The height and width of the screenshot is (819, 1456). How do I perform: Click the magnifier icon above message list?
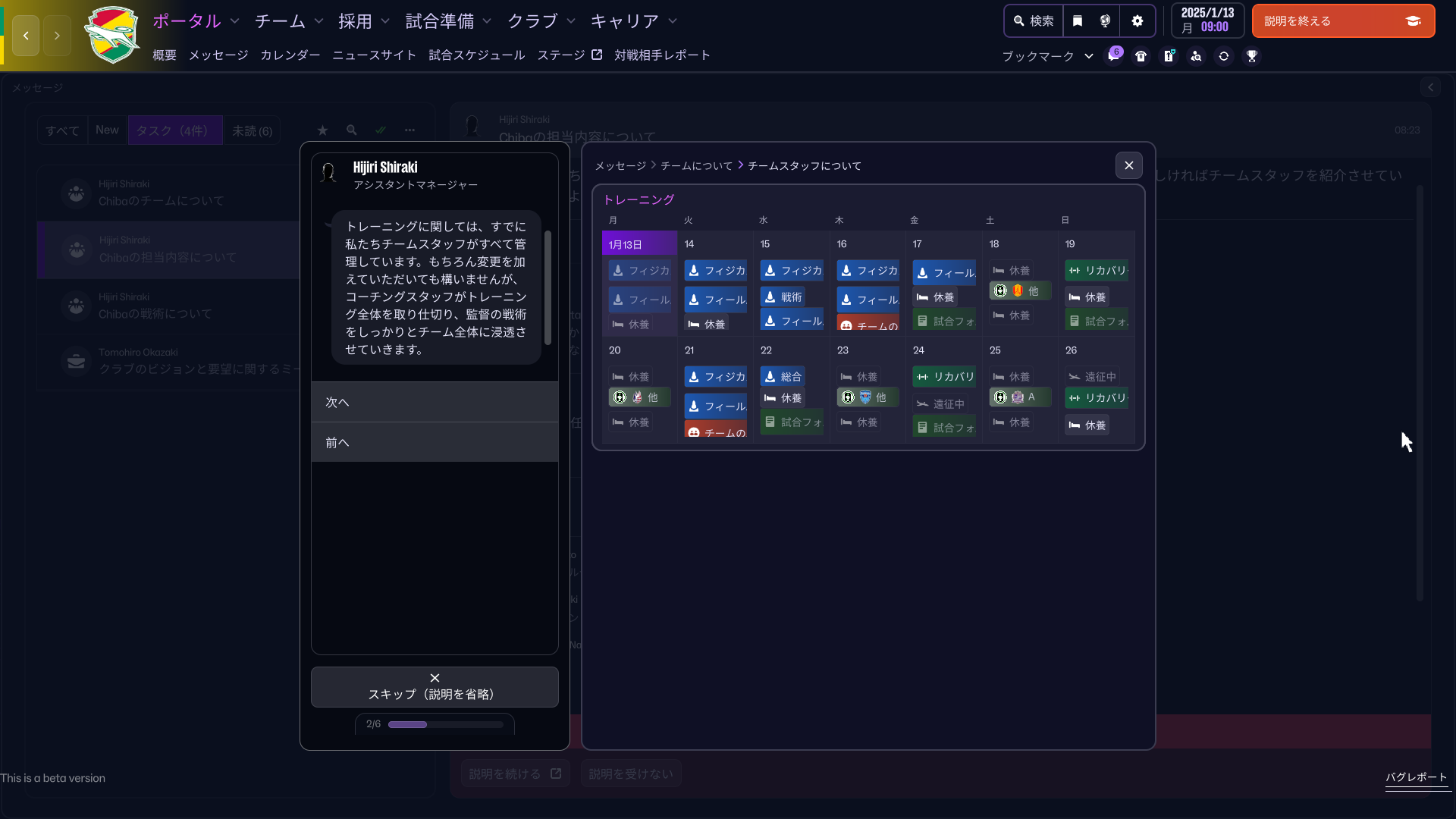coord(352,130)
